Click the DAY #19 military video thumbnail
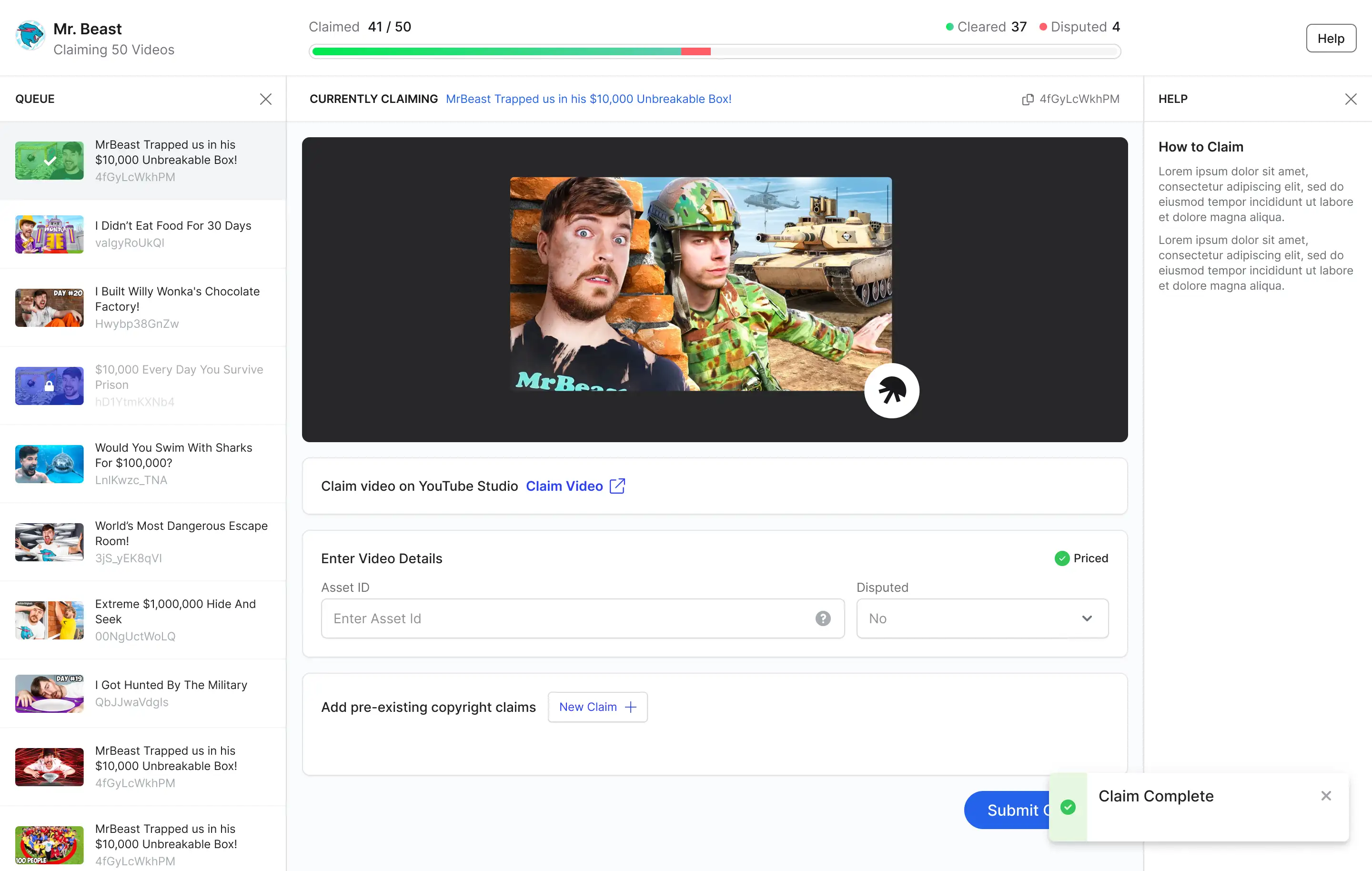This screenshot has width=1372, height=871. [x=49, y=694]
